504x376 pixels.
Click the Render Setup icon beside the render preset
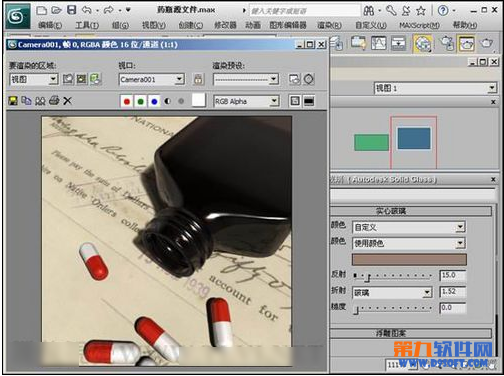[x=294, y=79]
